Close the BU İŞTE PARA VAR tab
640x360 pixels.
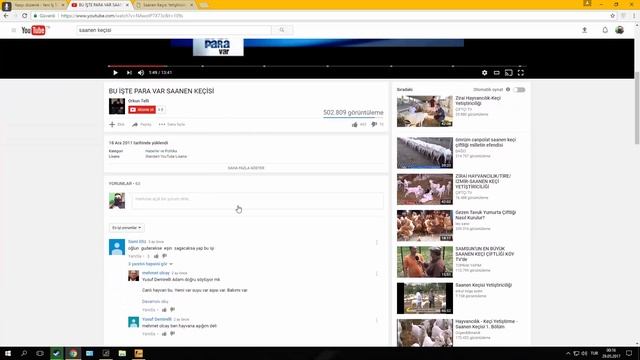[x=127, y=5]
